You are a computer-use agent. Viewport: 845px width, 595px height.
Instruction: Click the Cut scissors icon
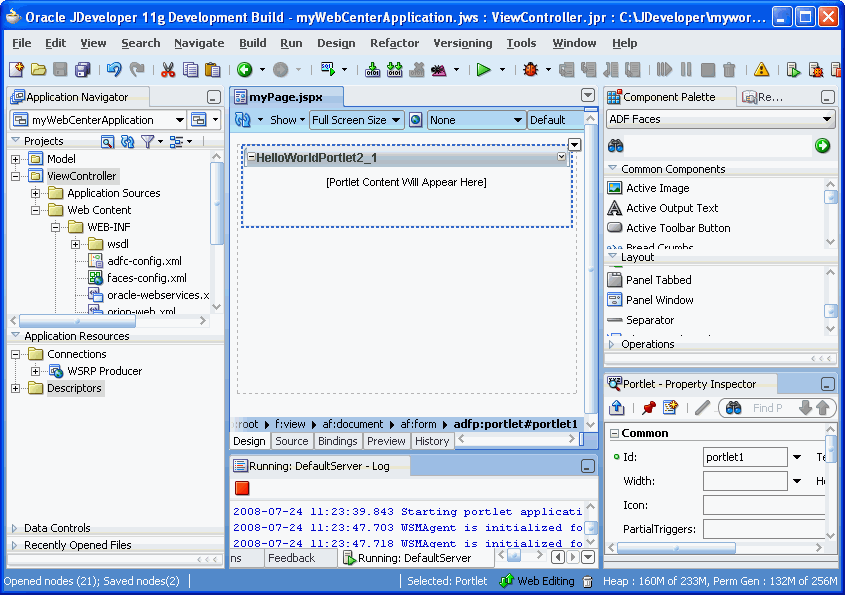[x=168, y=70]
